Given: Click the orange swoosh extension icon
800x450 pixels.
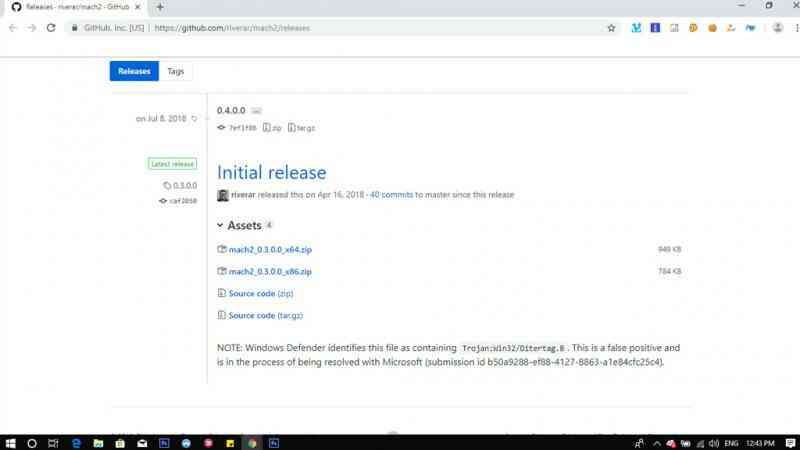Looking at the screenshot, I should click(x=731, y=28).
